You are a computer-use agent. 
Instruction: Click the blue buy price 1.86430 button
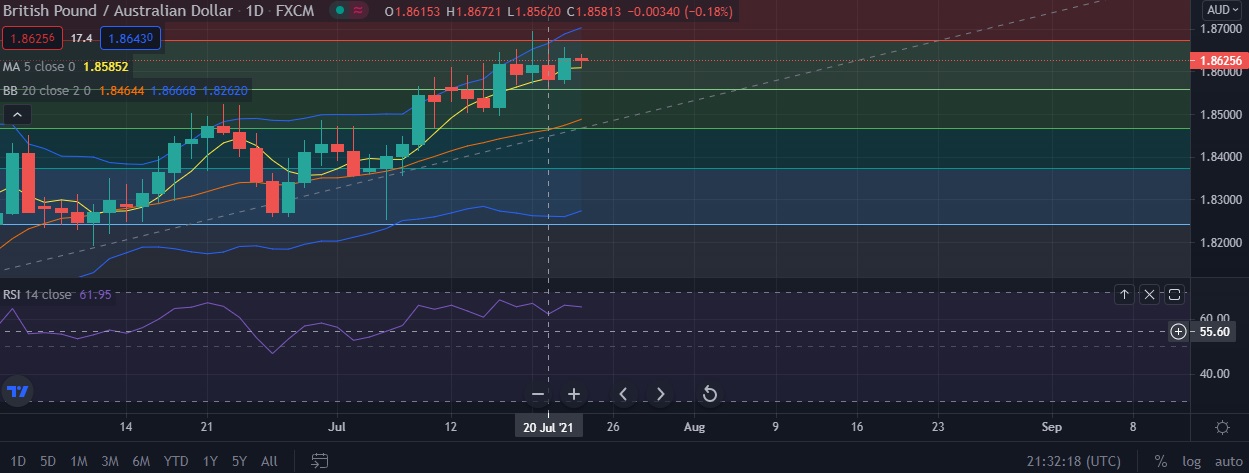coord(131,38)
